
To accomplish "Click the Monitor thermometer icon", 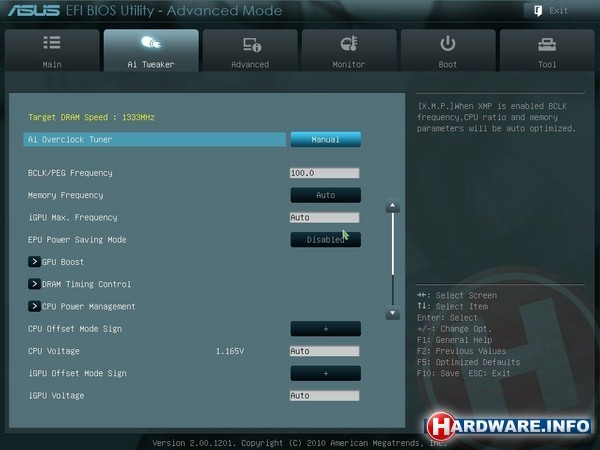I will click(349, 43).
